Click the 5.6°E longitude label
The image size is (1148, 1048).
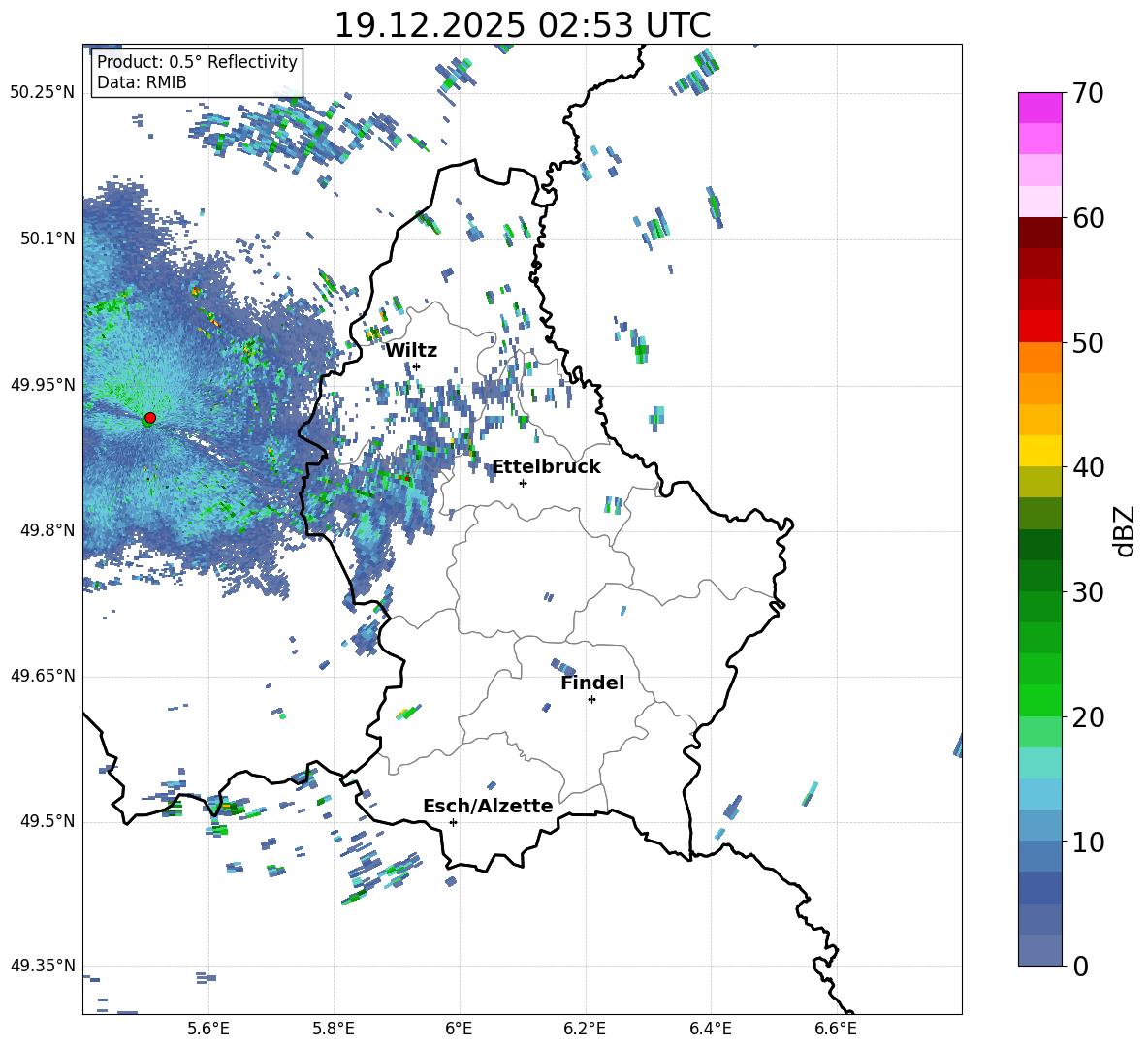[208, 1029]
